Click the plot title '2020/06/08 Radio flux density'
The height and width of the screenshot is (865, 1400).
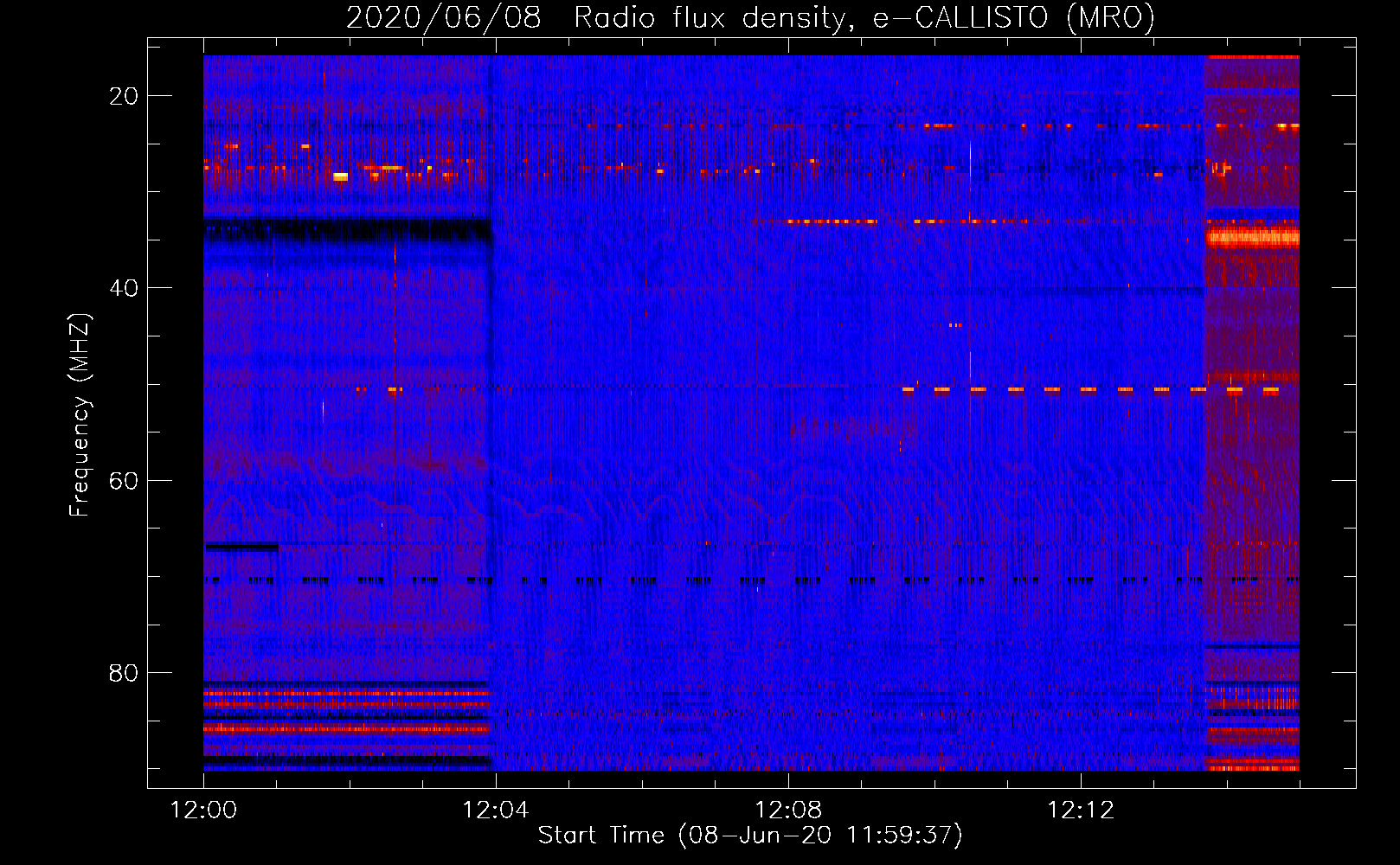point(750,17)
